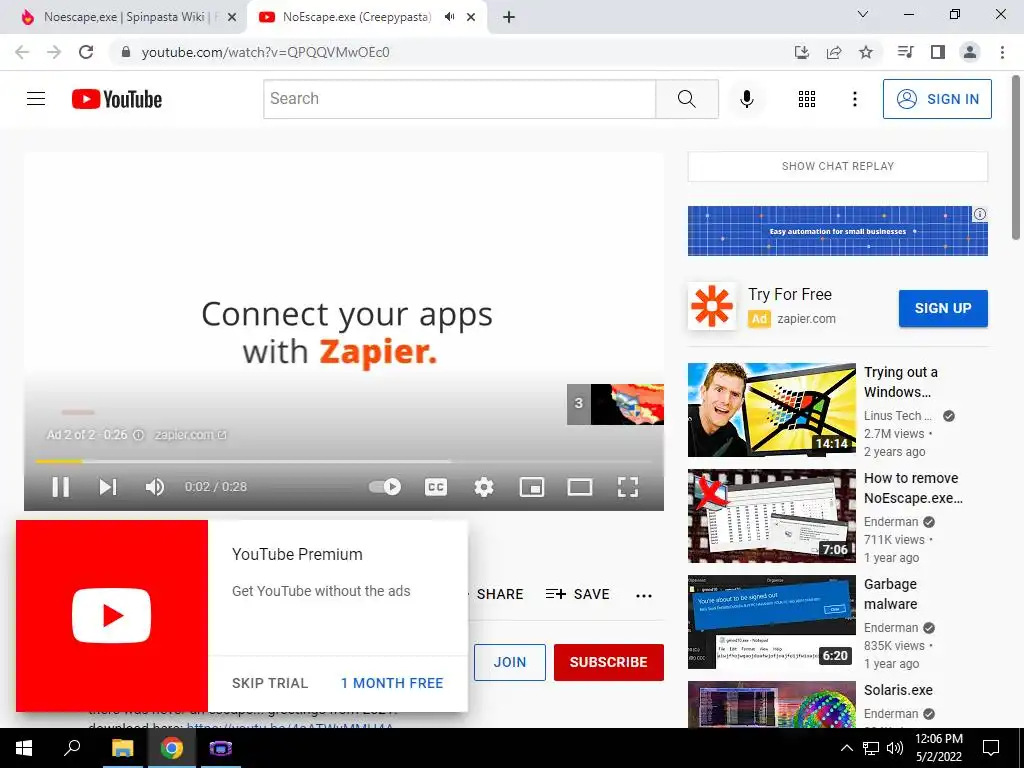Open the YouTube hamburger guide menu
This screenshot has height=768, width=1024.
coord(36,99)
